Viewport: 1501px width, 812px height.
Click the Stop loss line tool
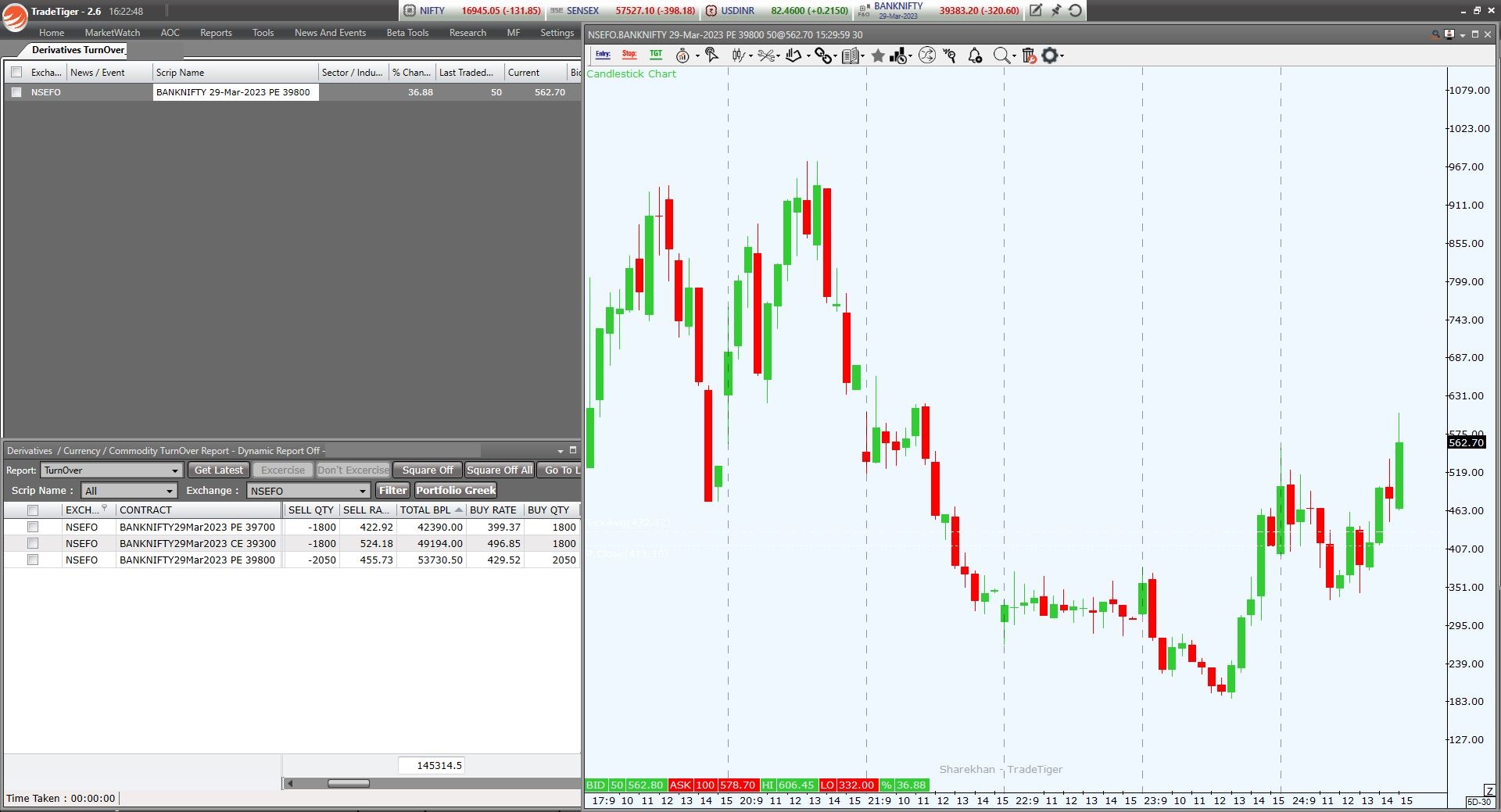pyautogui.click(x=629, y=55)
